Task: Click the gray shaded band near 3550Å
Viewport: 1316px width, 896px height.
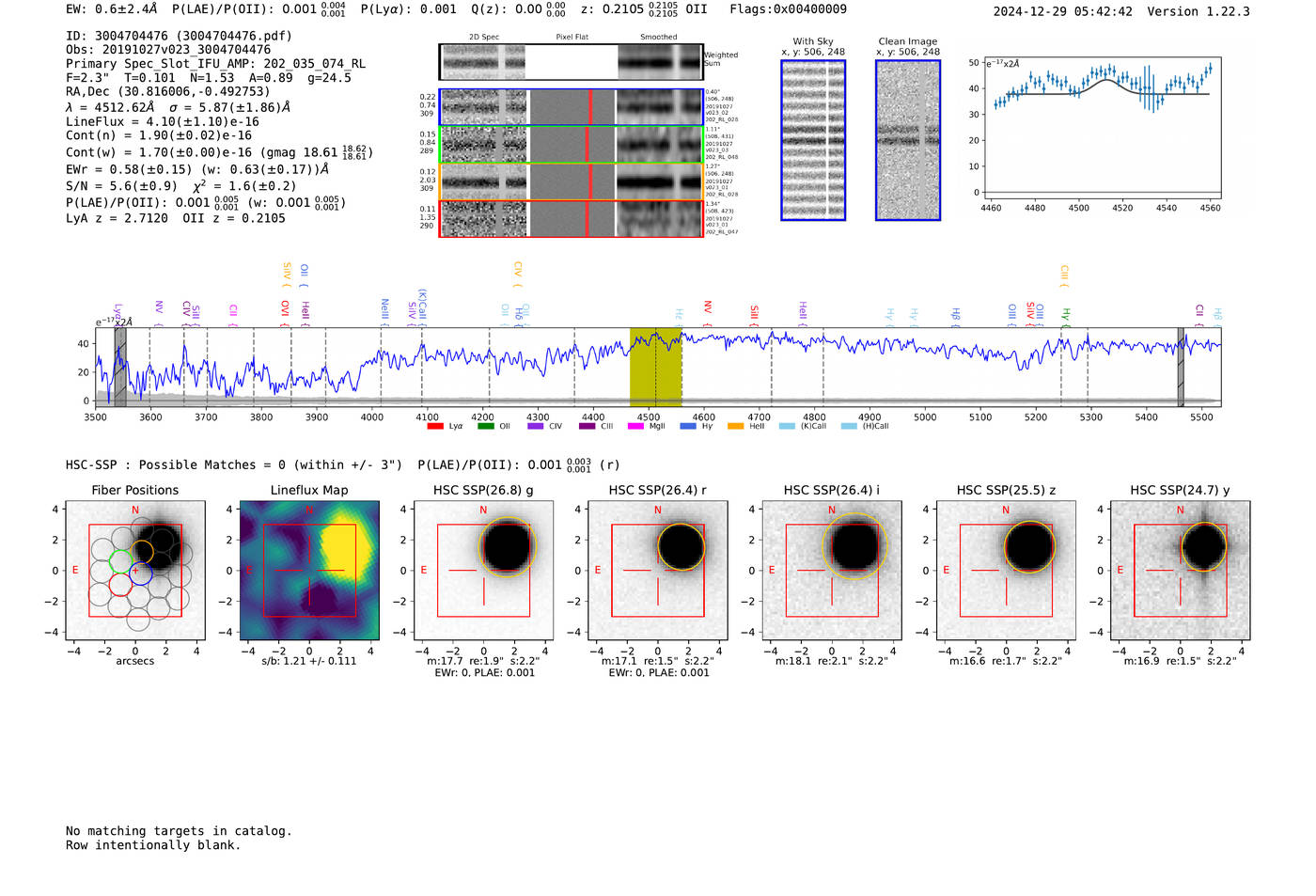Action: [120, 367]
